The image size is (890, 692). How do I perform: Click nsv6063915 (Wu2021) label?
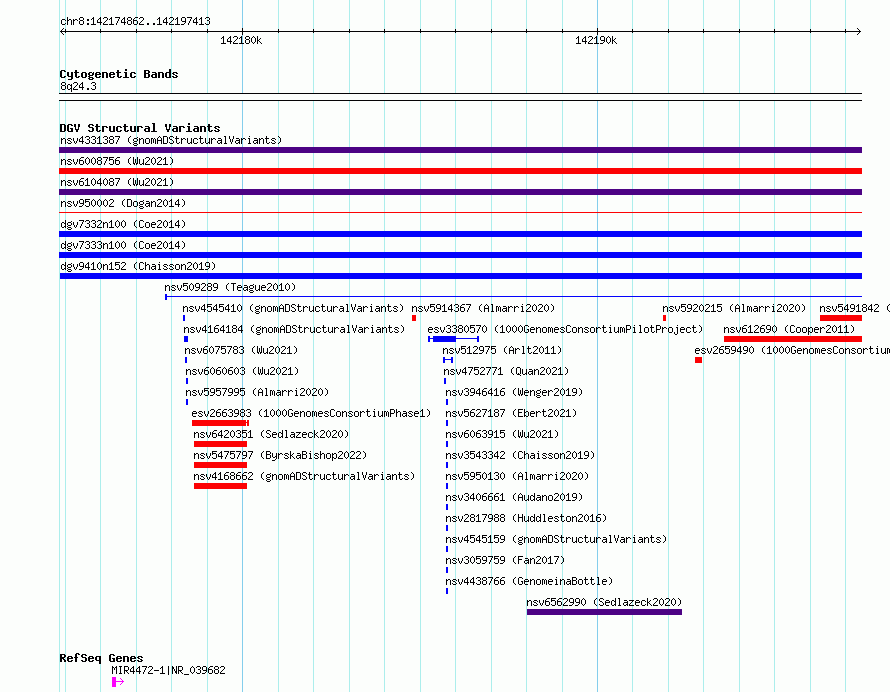click(502, 434)
